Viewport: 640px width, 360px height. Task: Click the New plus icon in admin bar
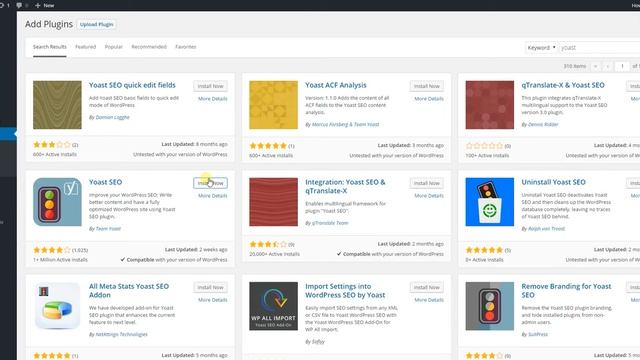tap(38, 5)
